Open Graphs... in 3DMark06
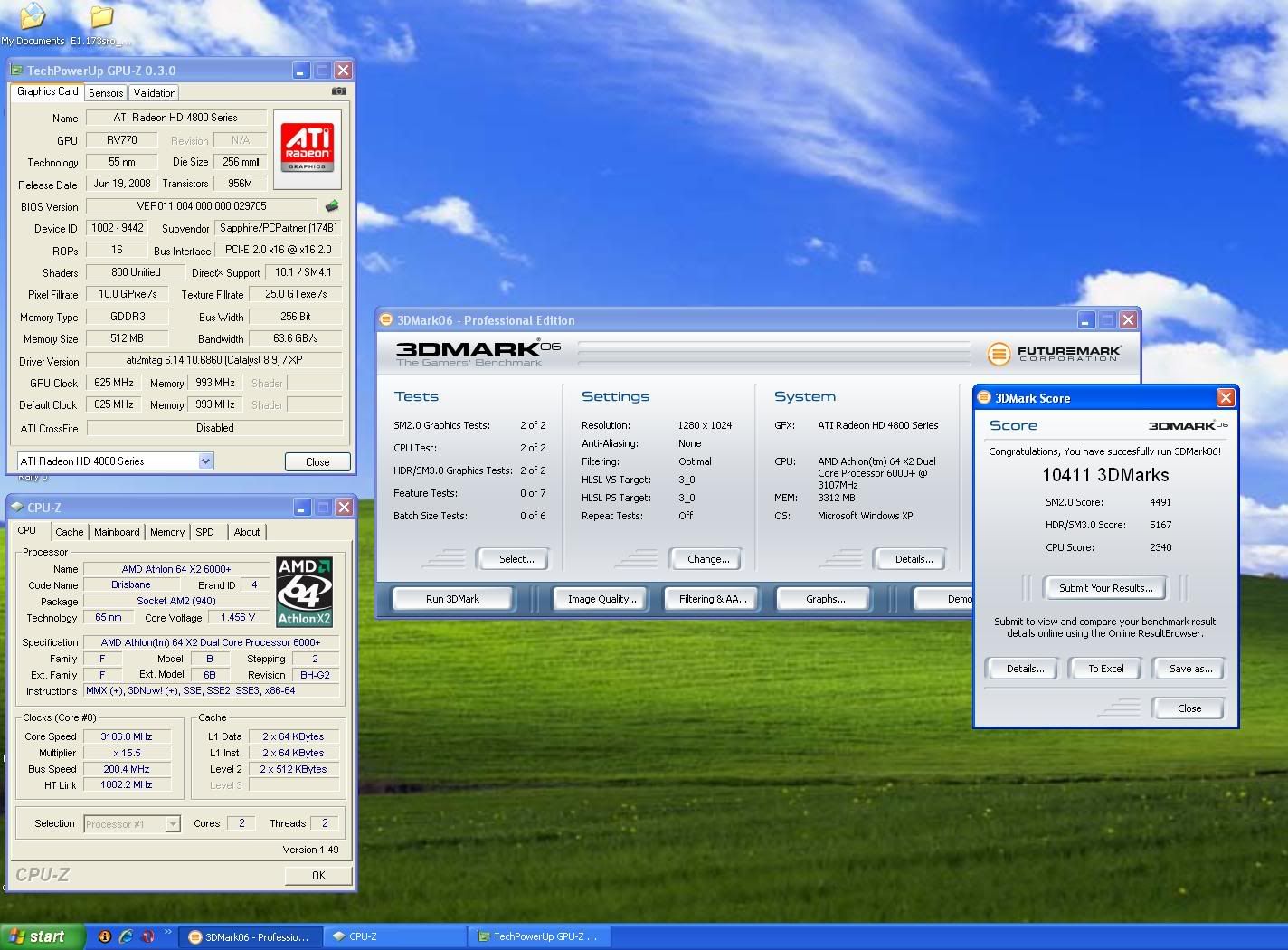Screen dimensions: 1288x950 (825, 599)
